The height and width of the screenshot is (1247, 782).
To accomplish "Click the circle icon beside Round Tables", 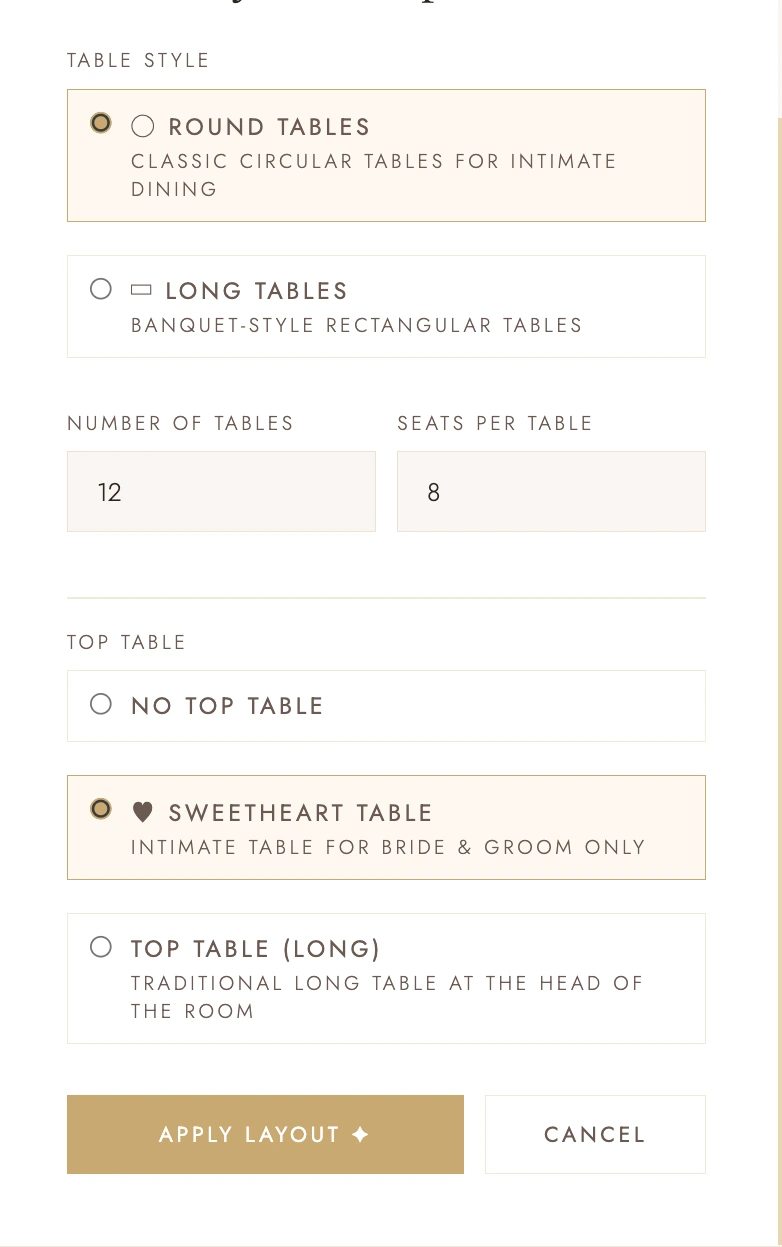I will click(x=143, y=126).
